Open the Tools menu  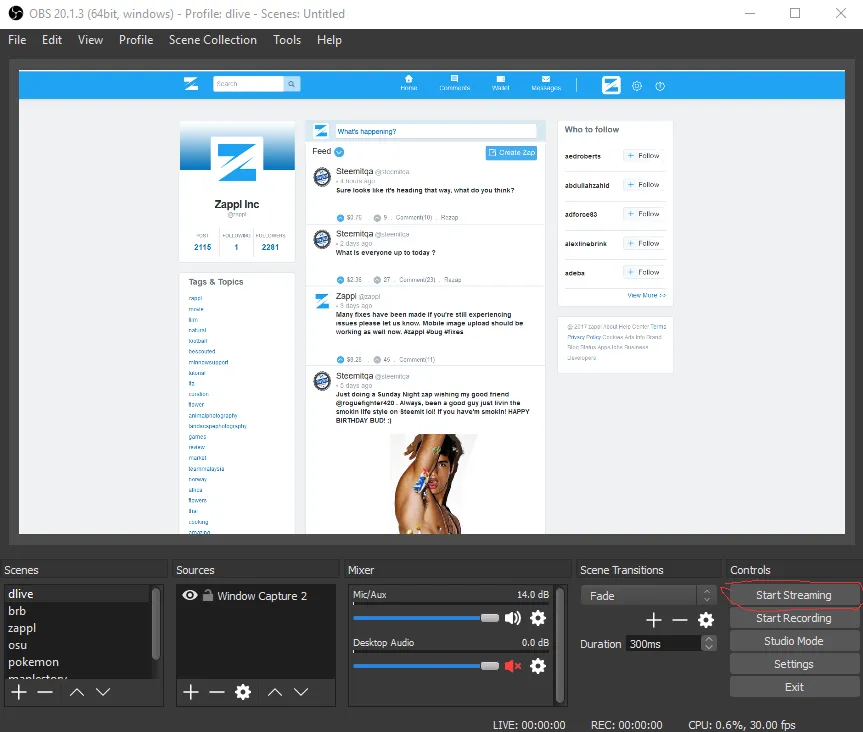287,40
